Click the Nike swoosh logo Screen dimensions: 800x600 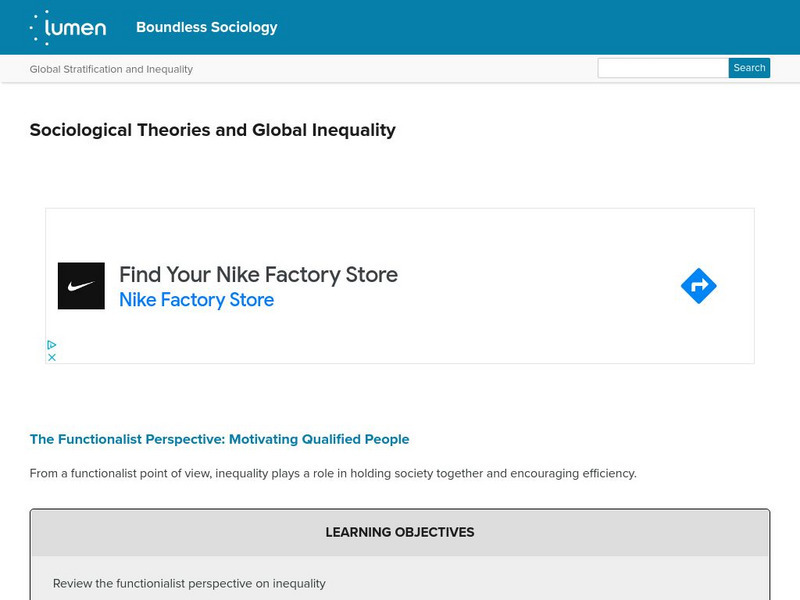point(80,284)
